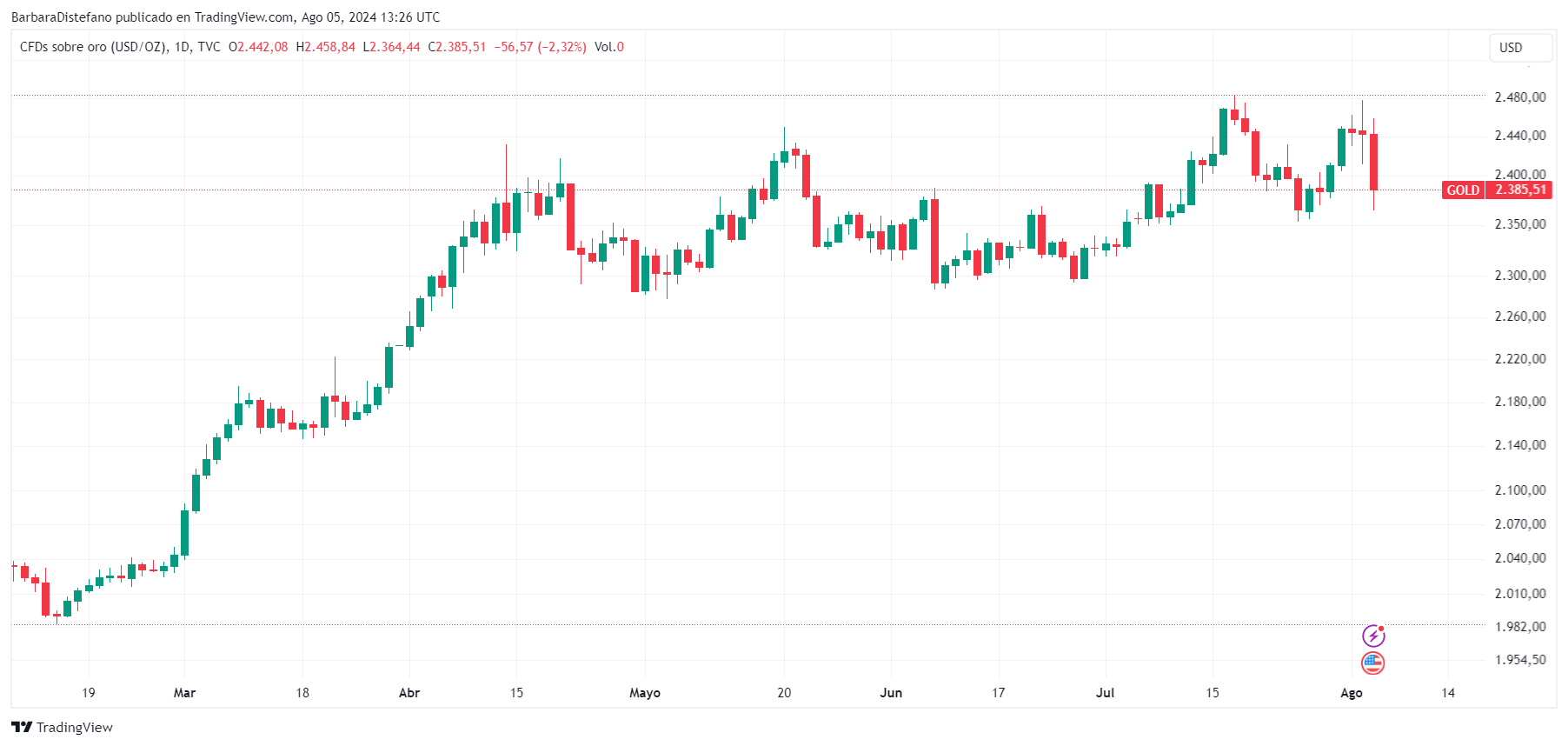Image resolution: width=1568 pixels, height=746 pixels.
Task: Click the 2.385,51 current price label
Action: pyautogui.click(x=1520, y=190)
